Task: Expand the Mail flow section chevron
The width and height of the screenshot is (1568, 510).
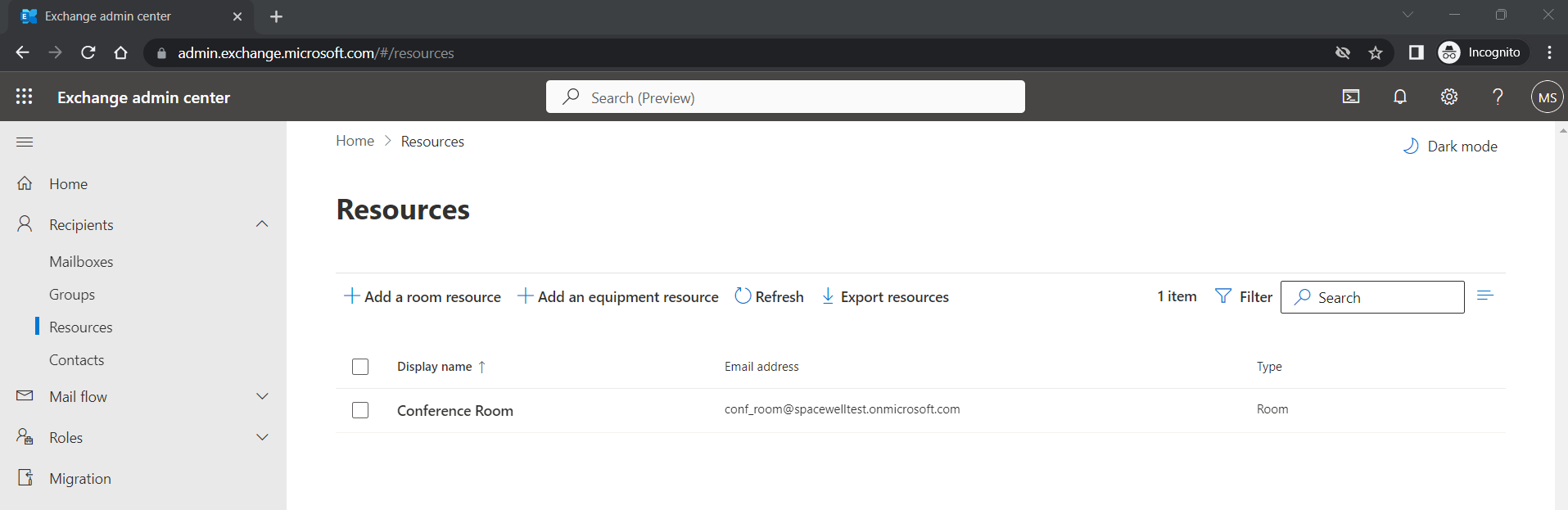Action: click(x=262, y=396)
